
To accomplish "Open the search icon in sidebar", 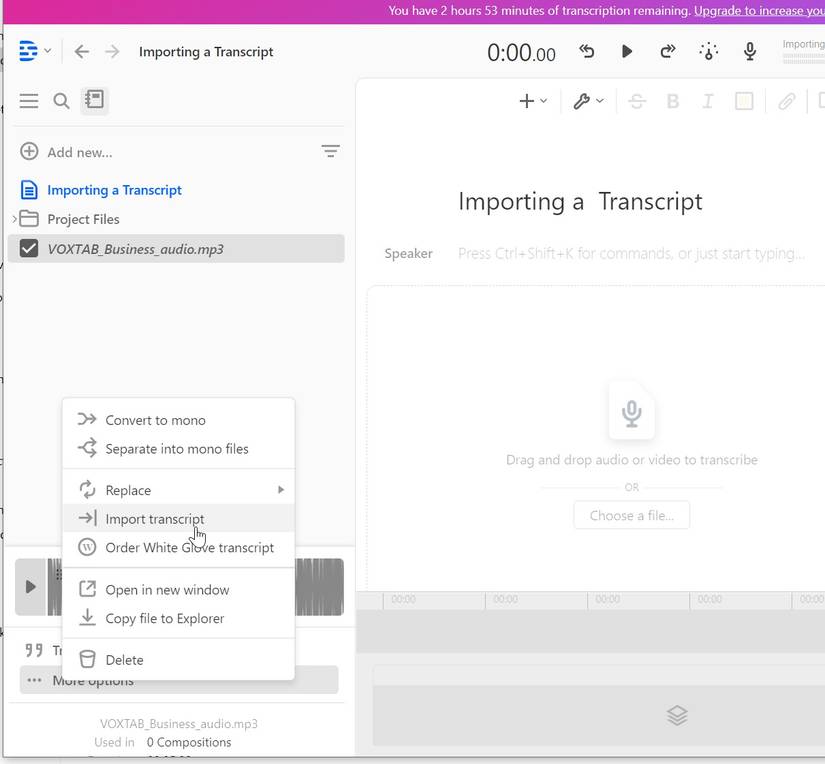I will pyautogui.click(x=61, y=100).
